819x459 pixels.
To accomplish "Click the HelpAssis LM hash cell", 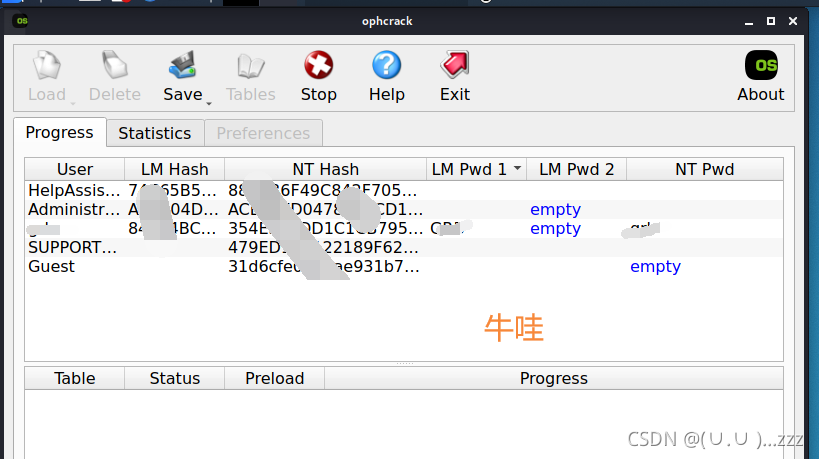I will pyautogui.click(x=172, y=191).
